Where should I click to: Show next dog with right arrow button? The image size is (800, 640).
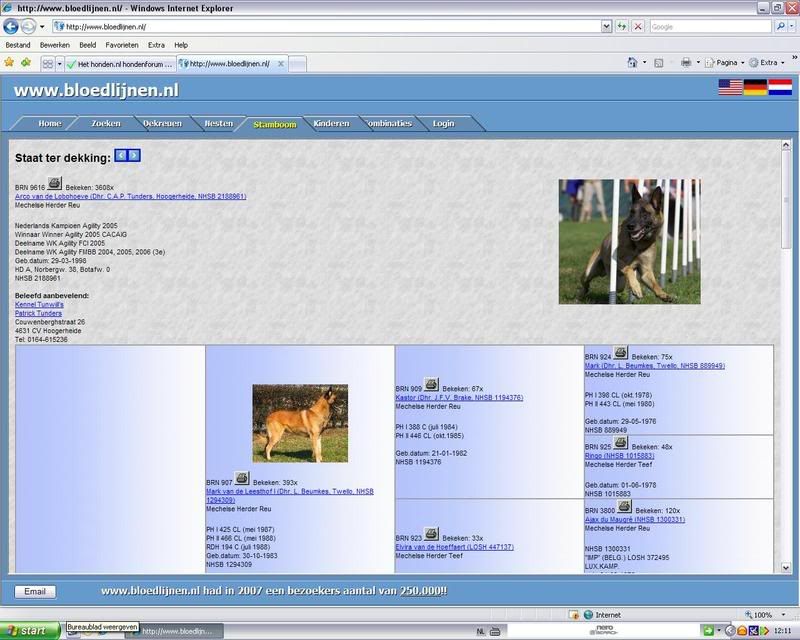tap(135, 155)
